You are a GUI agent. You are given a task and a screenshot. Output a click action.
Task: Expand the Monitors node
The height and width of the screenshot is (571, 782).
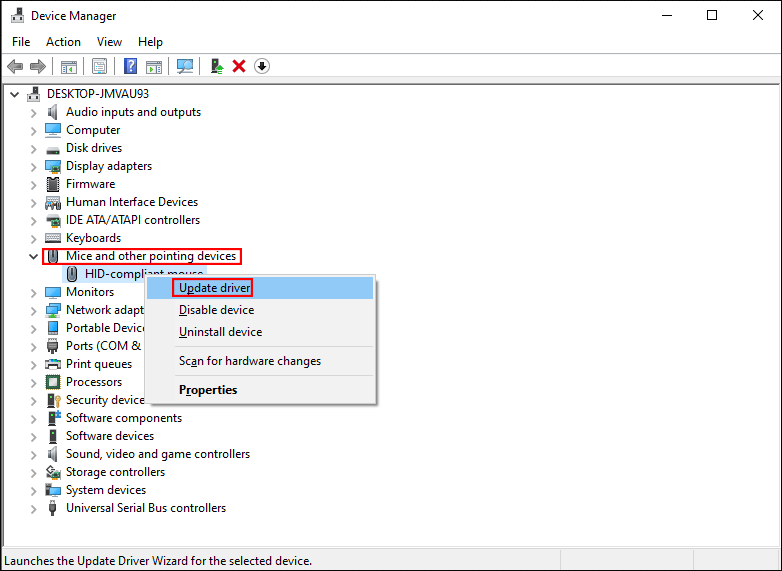33,293
